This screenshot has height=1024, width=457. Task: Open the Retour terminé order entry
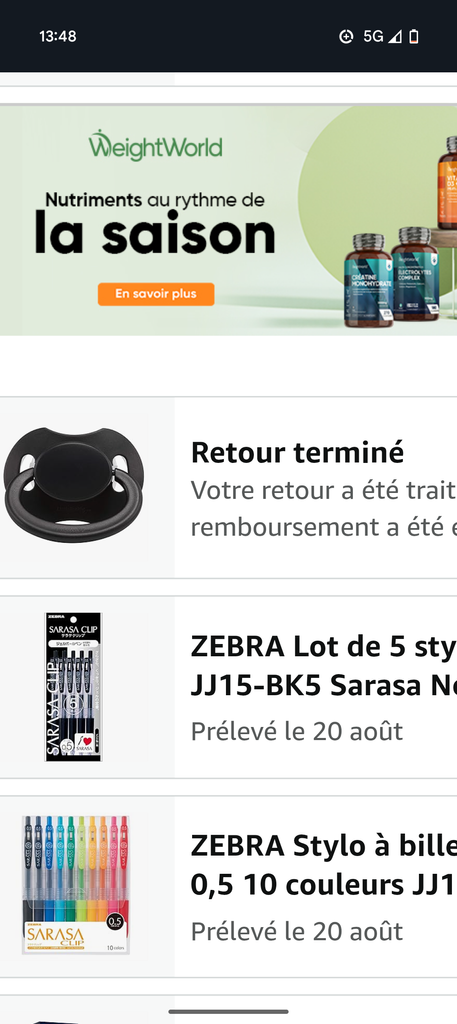pyautogui.click(x=228, y=487)
